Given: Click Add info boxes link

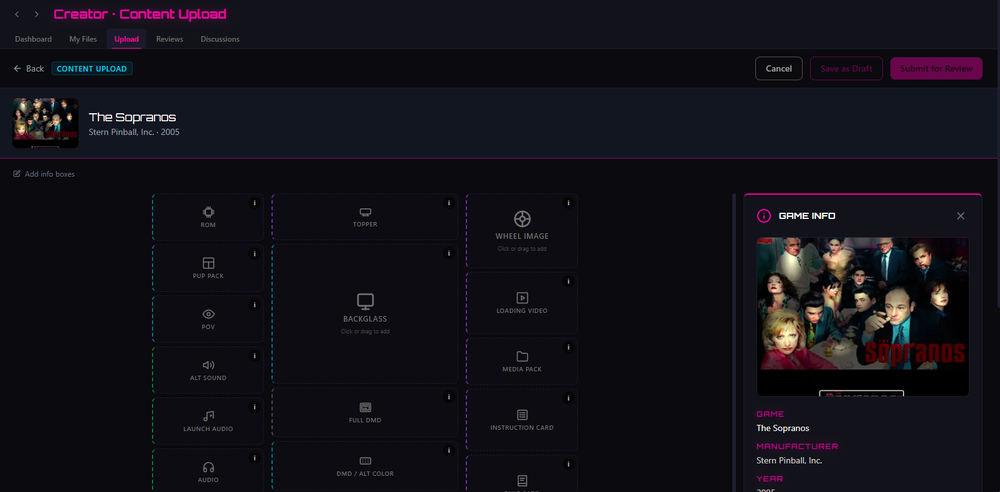Looking at the screenshot, I should pyautogui.click(x=44, y=174).
